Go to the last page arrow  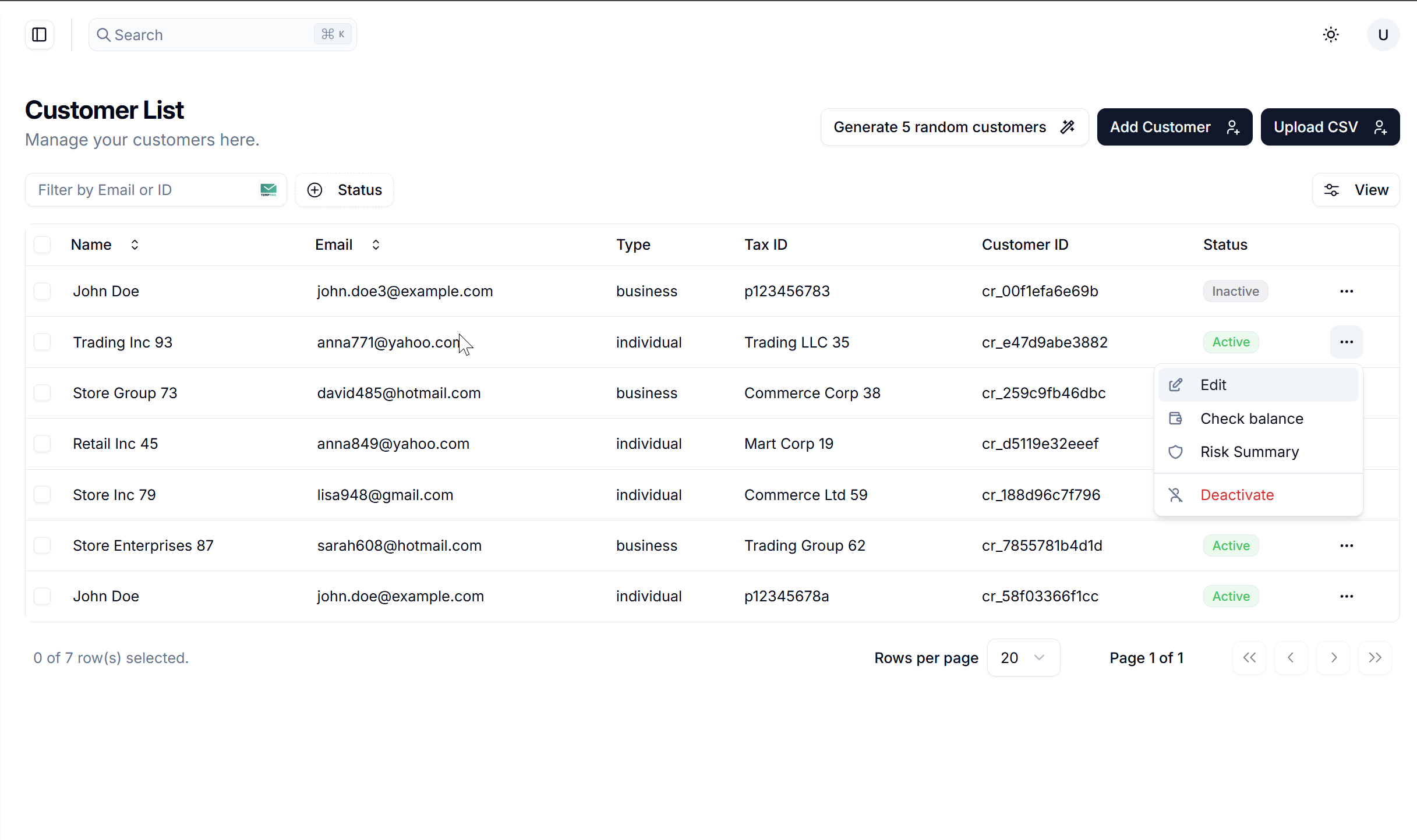pos(1374,658)
